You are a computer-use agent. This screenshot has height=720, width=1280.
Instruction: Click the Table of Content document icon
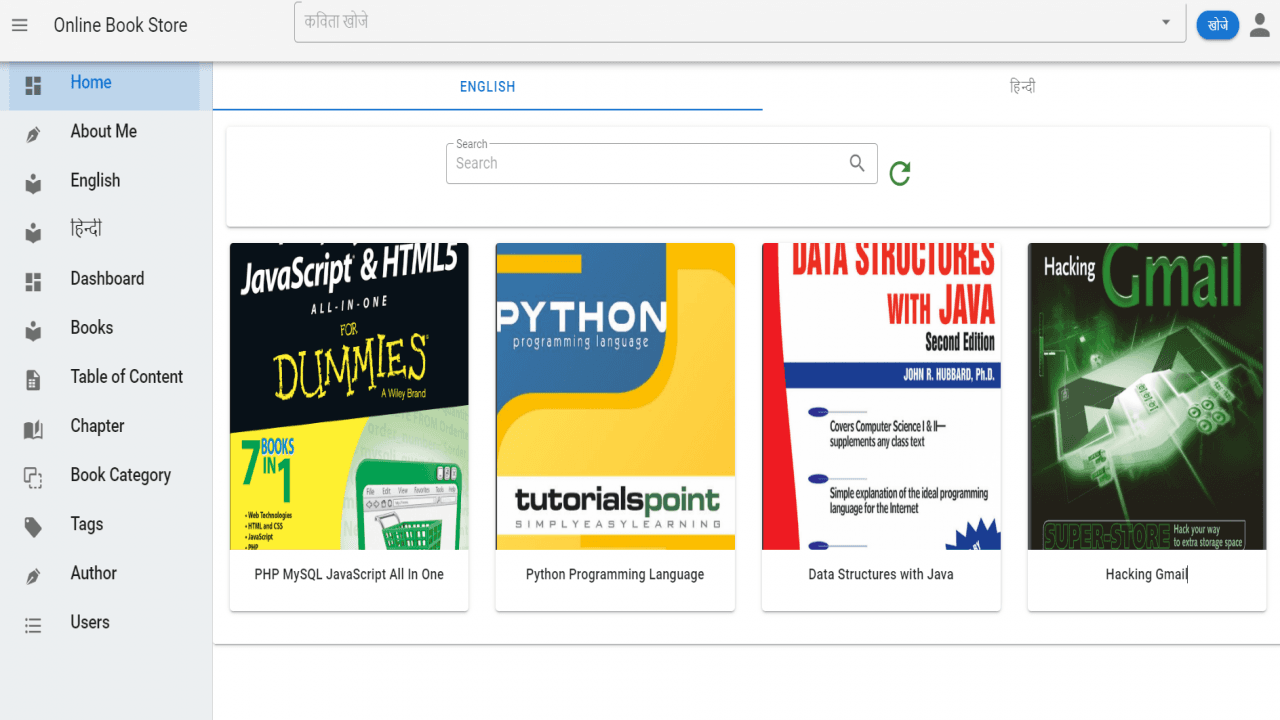(x=33, y=380)
